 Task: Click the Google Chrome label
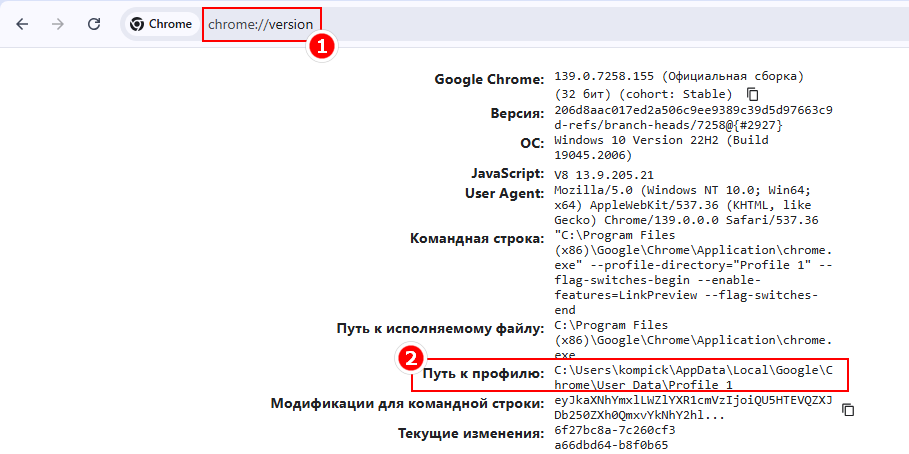(x=489, y=80)
